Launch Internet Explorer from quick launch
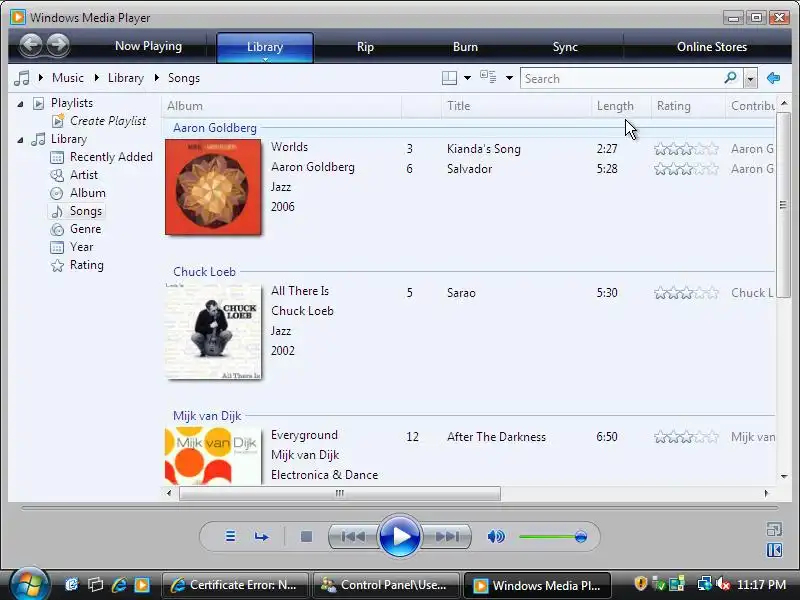The width and height of the screenshot is (800, 600). pos(119,585)
